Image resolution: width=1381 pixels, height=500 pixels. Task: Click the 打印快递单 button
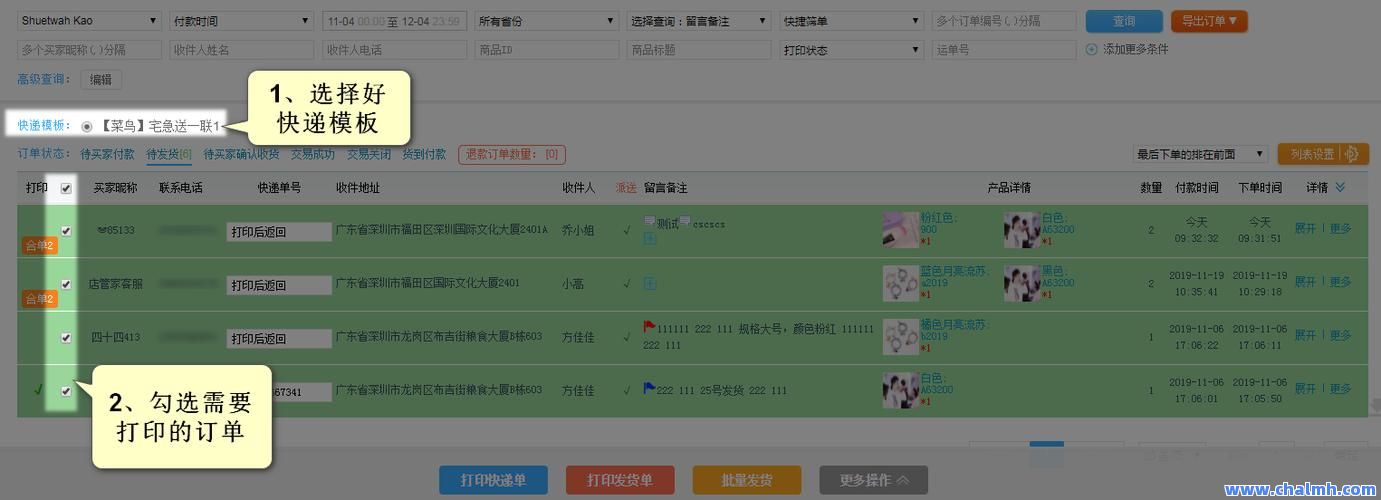[x=494, y=480]
